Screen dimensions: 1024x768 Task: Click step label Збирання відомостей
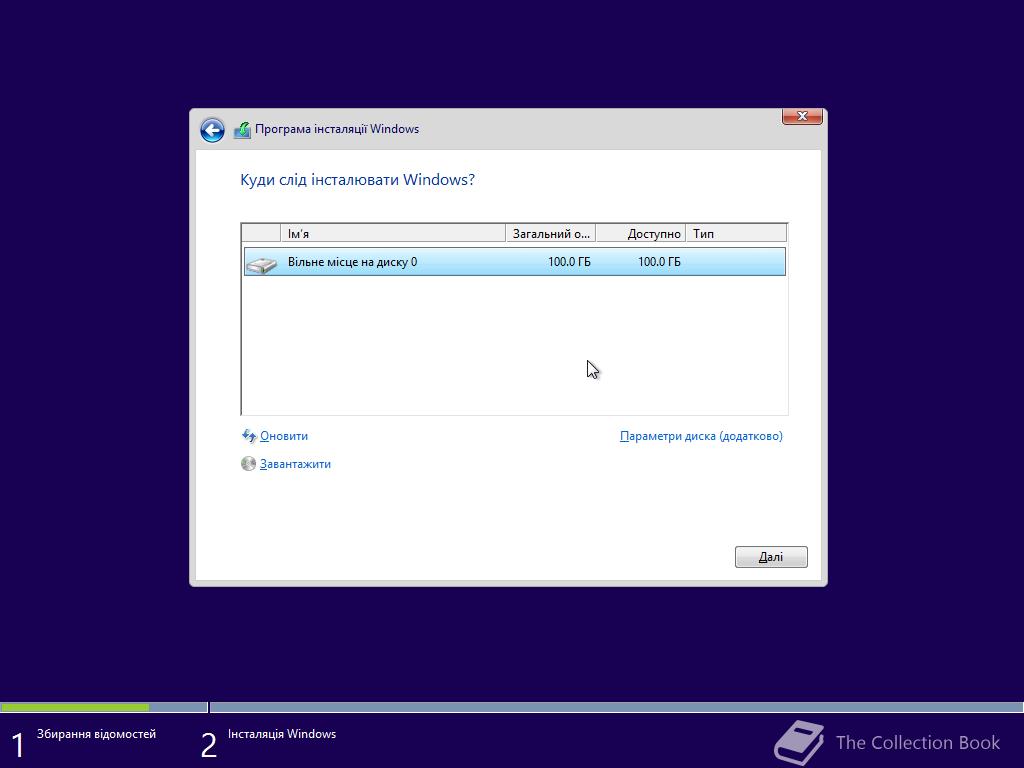96,734
